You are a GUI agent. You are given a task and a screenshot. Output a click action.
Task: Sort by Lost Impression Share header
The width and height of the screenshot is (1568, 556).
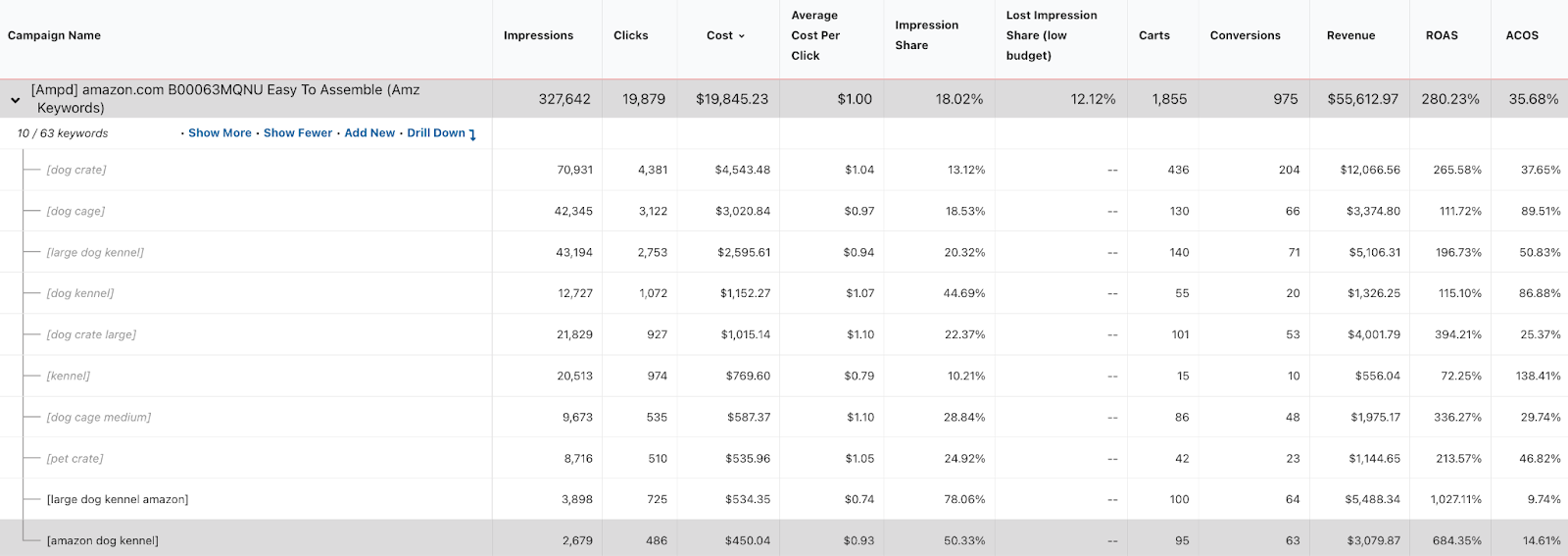coord(1052,35)
